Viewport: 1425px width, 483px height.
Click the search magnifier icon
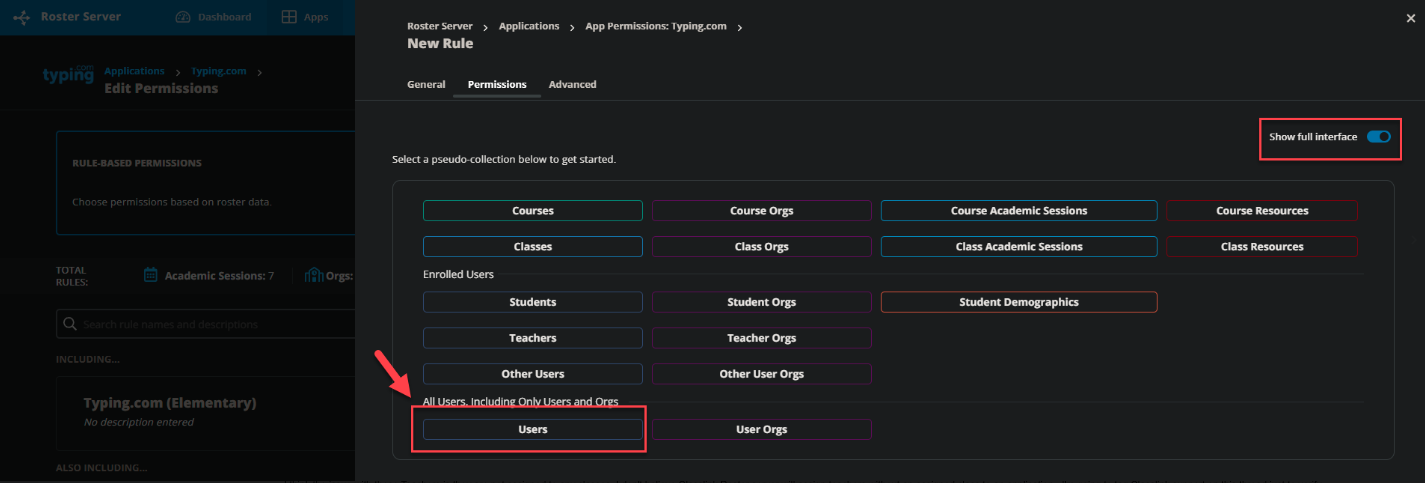[70, 324]
